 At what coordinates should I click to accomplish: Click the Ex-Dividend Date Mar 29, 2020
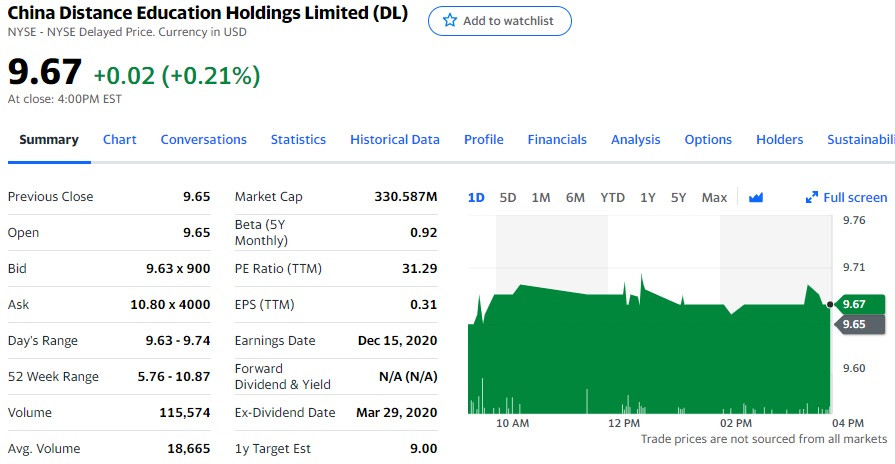click(397, 412)
